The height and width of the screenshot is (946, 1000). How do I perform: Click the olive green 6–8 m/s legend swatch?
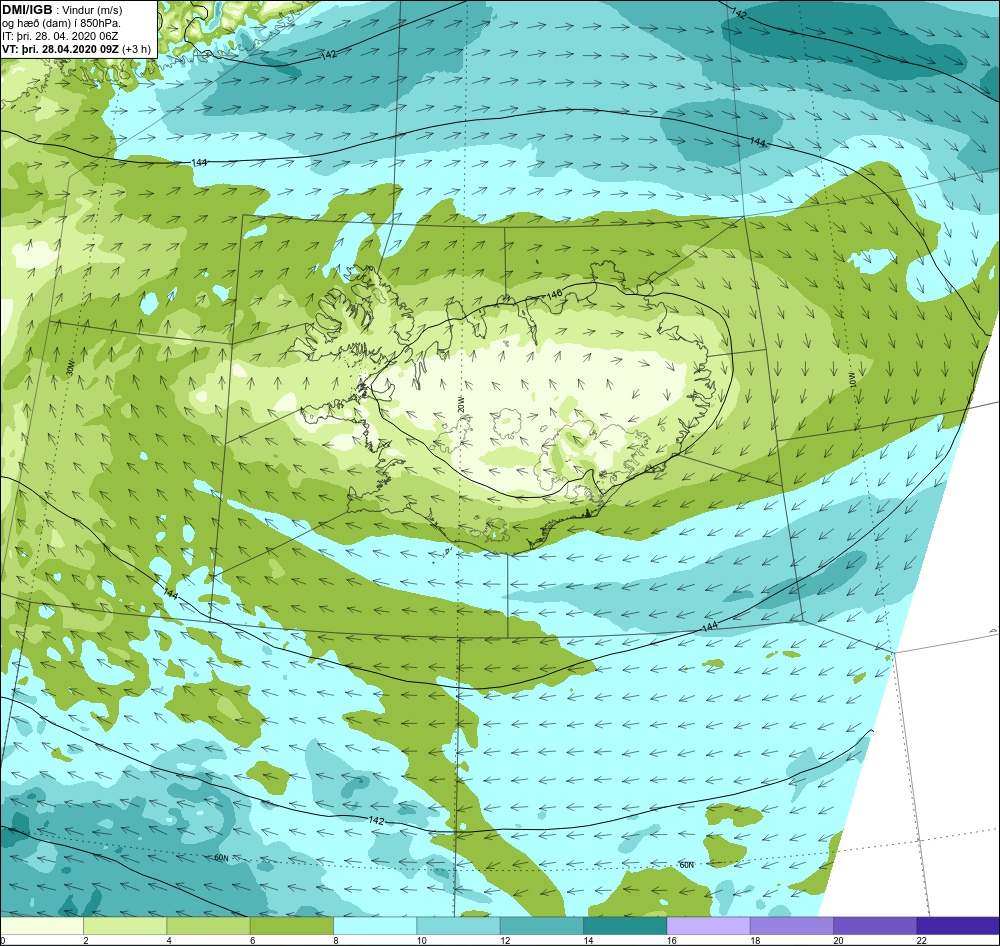(x=291, y=925)
